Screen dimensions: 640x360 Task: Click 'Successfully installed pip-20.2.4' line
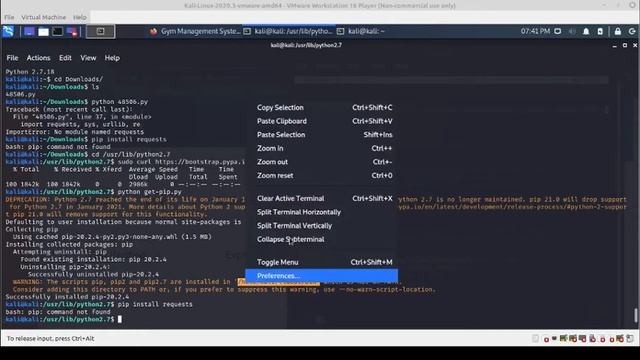67,297
